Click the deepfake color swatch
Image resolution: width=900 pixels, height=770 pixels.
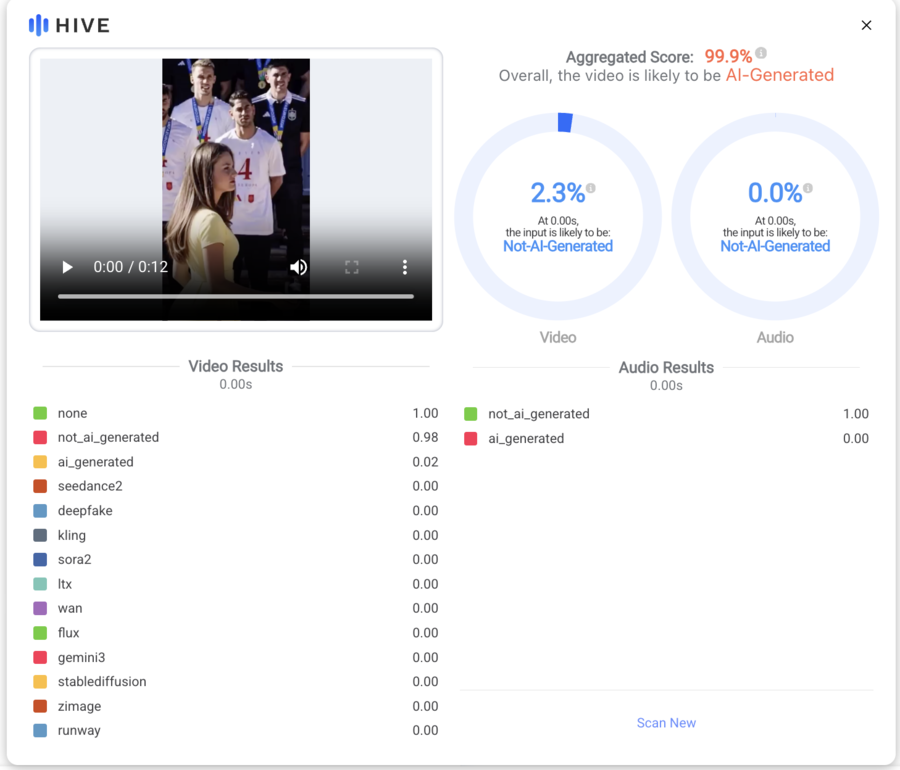tap(40, 511)
